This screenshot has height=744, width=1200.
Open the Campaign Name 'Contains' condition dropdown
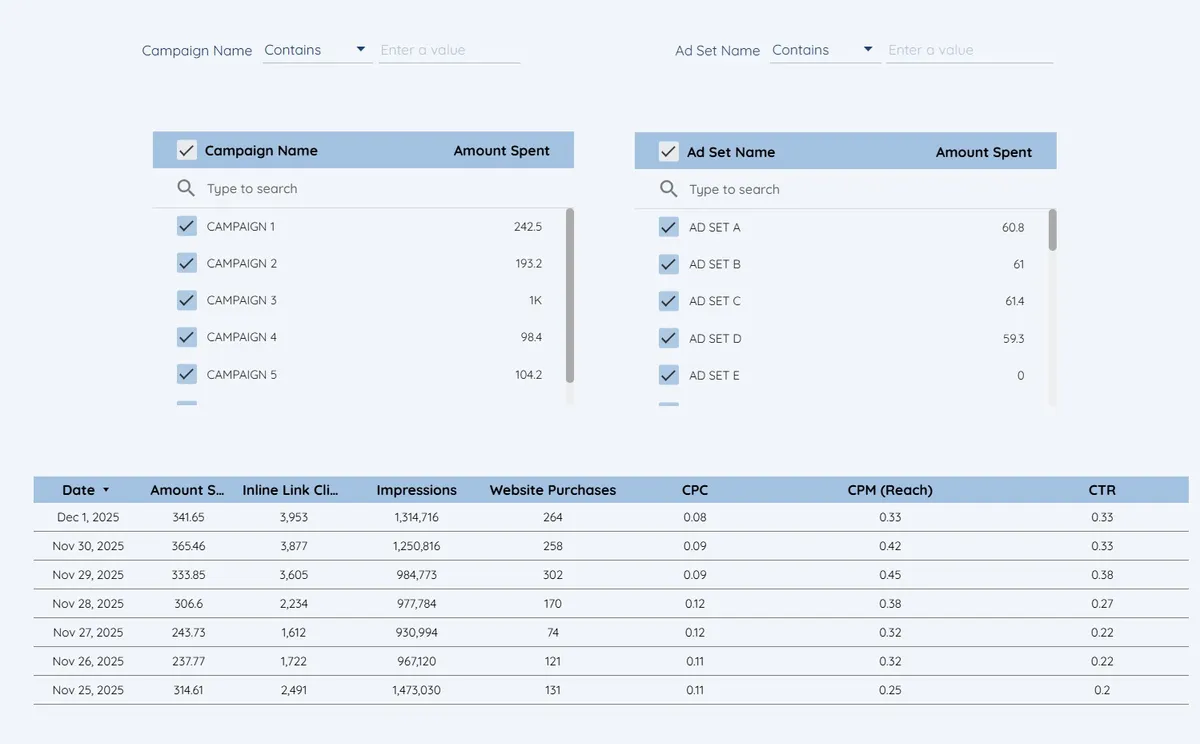coord(360,49)
